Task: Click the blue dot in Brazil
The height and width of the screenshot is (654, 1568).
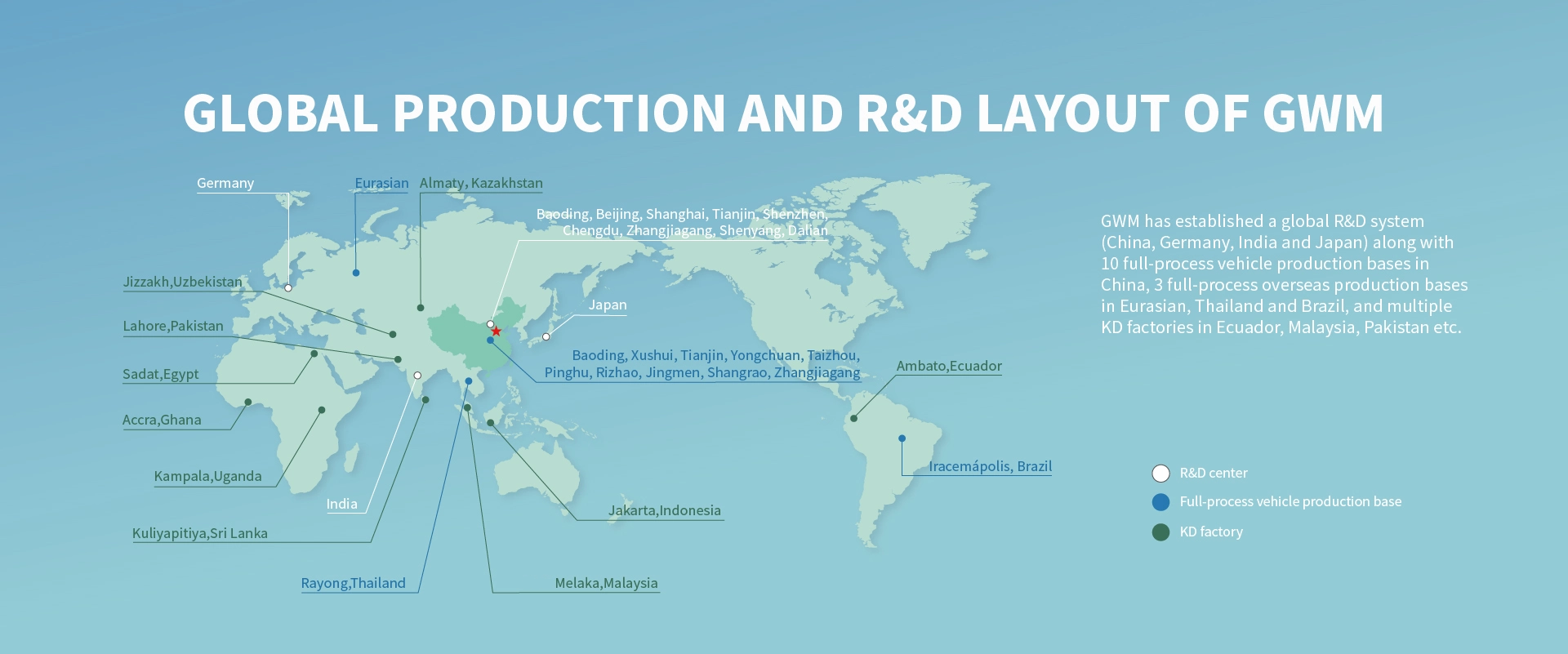Action: pyautogui.click(x=902, y=438)
